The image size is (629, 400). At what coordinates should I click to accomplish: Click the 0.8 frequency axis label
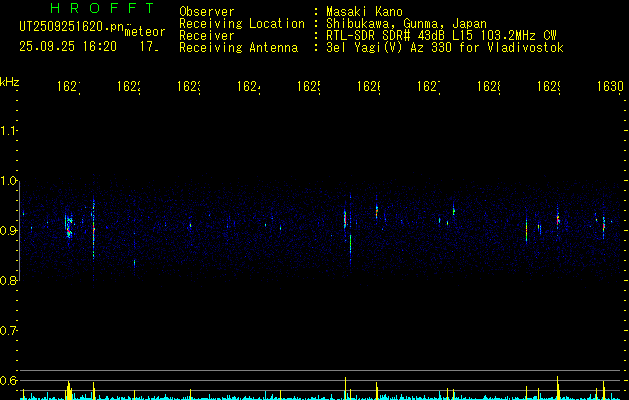coord(8,280)
